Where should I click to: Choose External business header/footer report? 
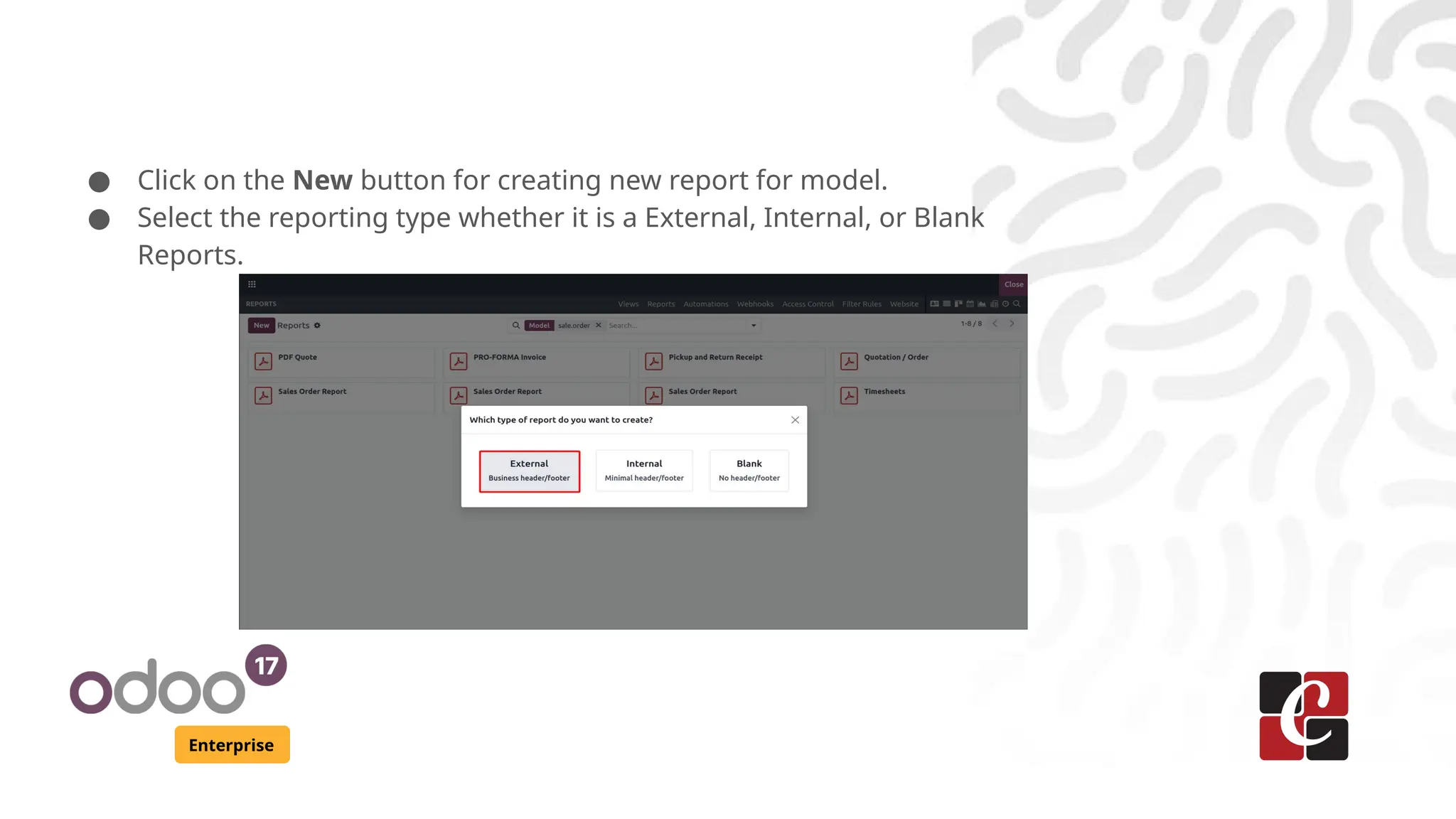(x=530, y=471)
